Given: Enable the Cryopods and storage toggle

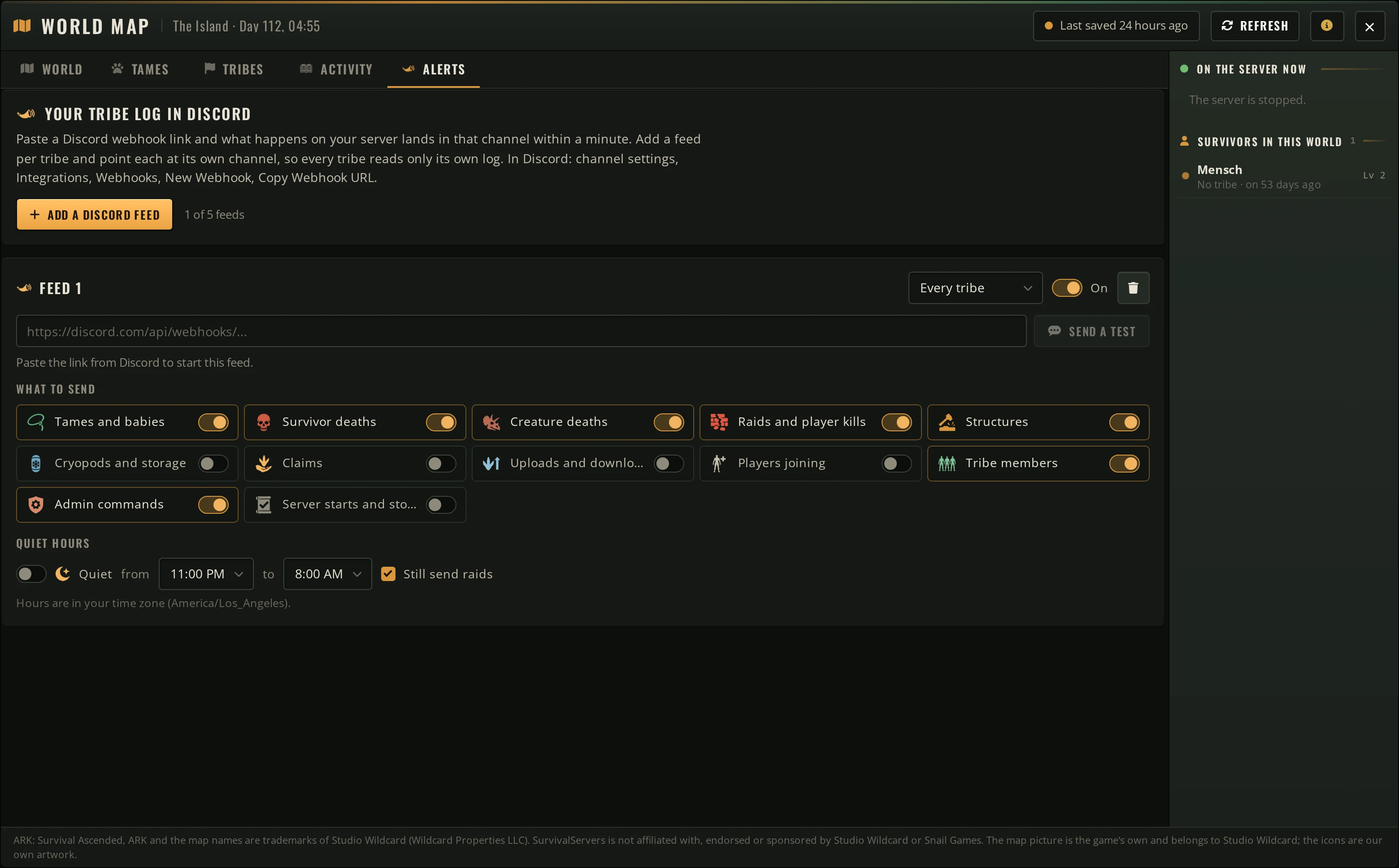Looking at the screenshot, I should pos(213,463).
